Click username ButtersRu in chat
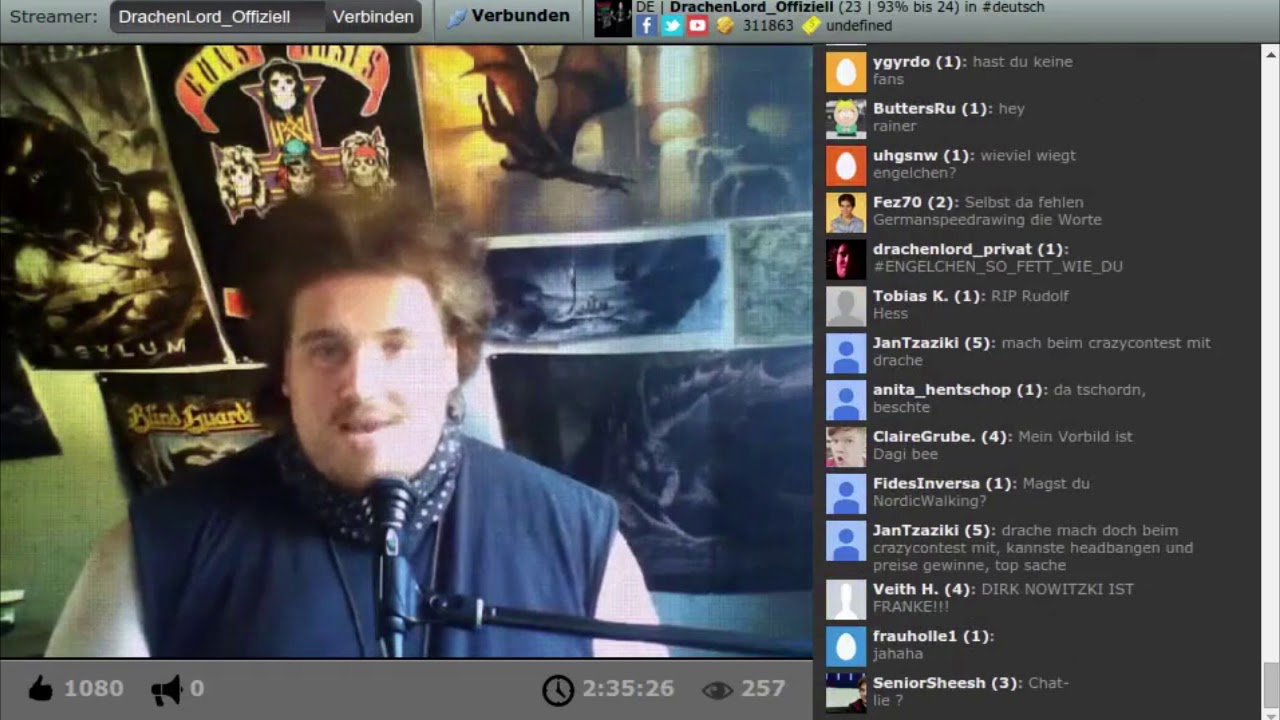Image resolution: width=1280 pixels, height=720 pixels. point(914,109)
